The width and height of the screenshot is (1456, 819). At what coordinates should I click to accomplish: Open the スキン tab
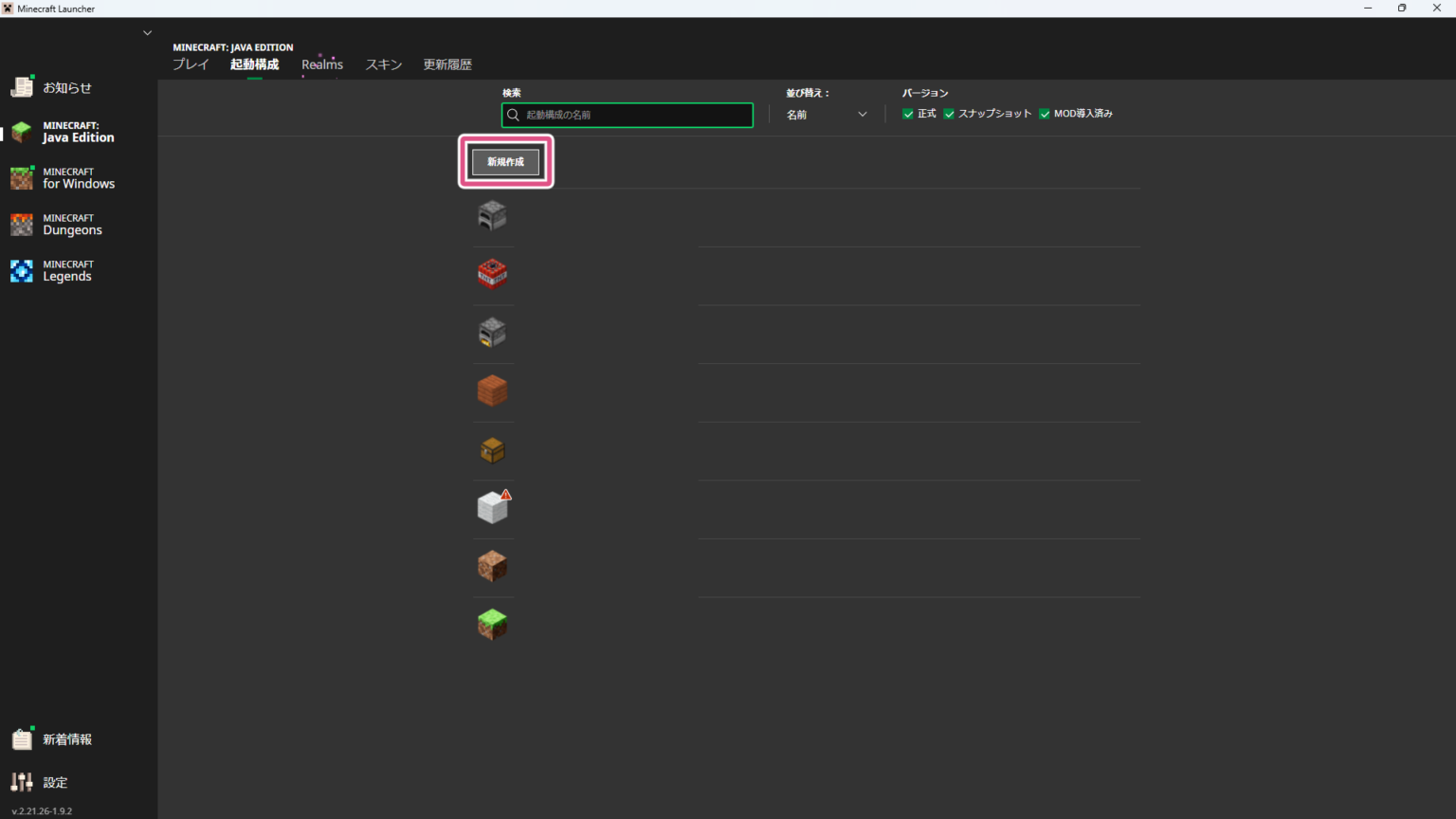(x=384, y=64)
